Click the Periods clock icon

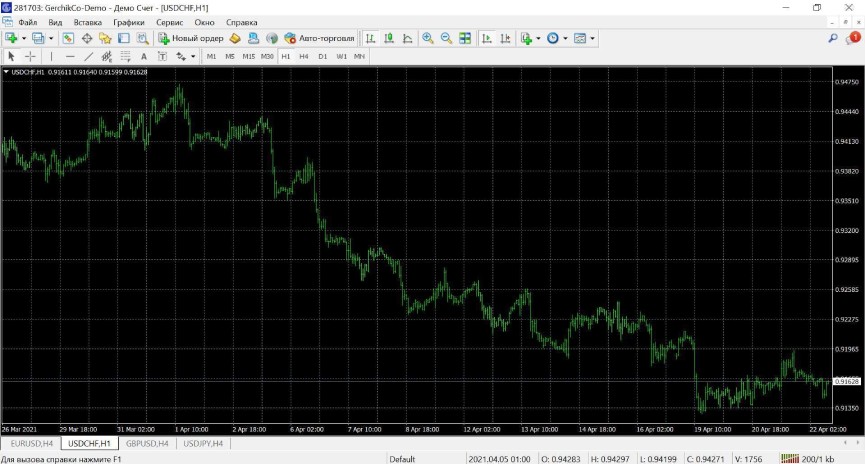pyautogui.click(x=553, y=38)
